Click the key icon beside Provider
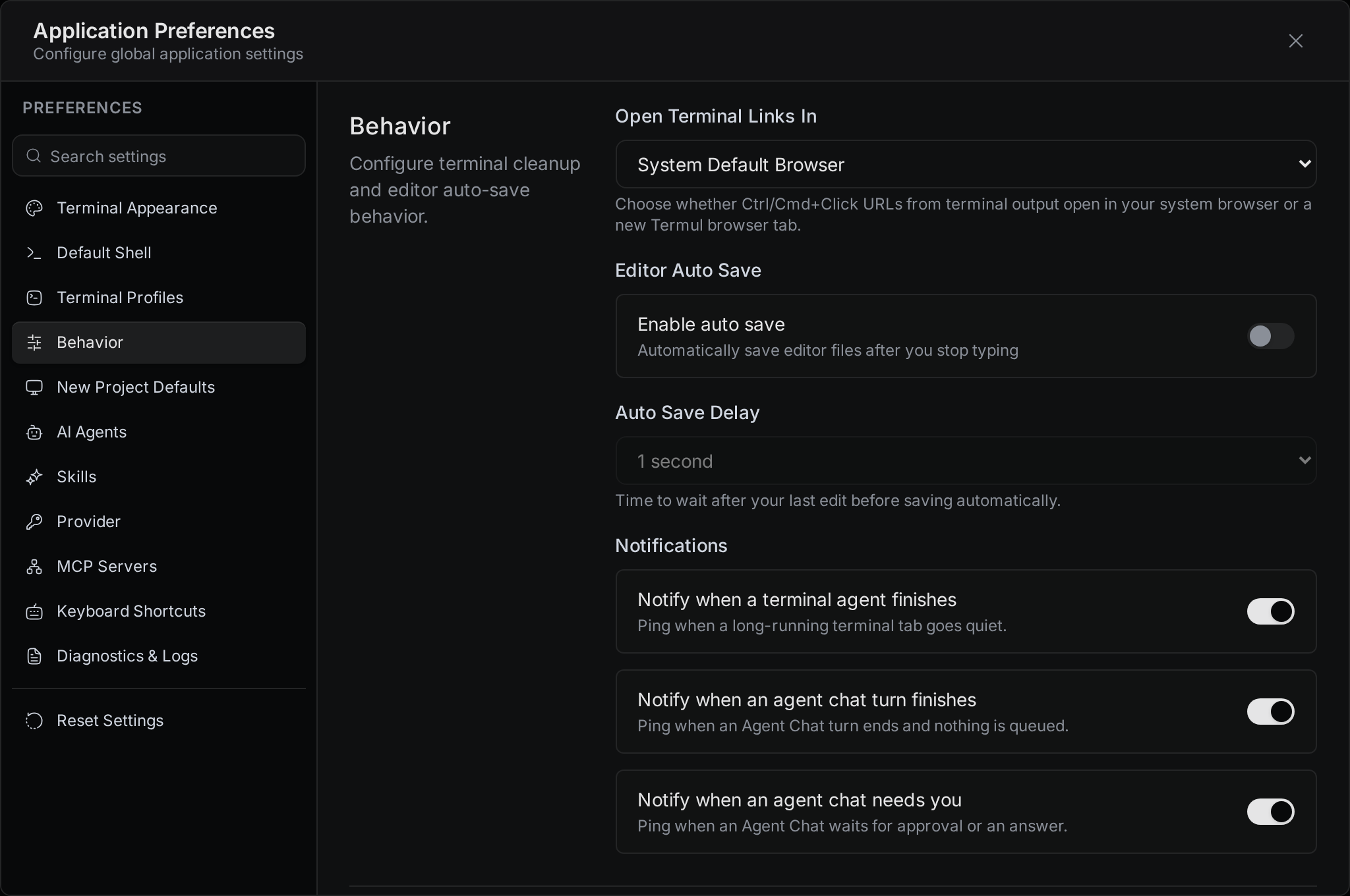This screenshot has height=896, width=1350. tap(34, 522)
